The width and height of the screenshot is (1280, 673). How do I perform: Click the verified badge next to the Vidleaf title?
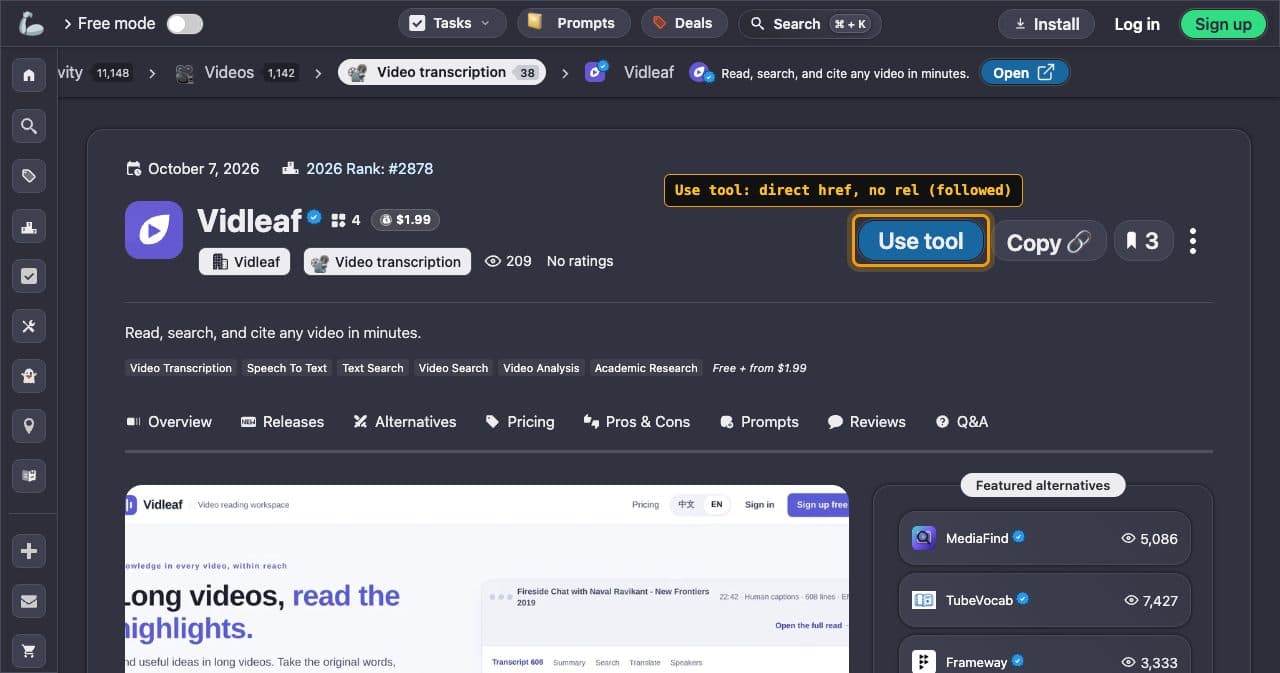314,217
